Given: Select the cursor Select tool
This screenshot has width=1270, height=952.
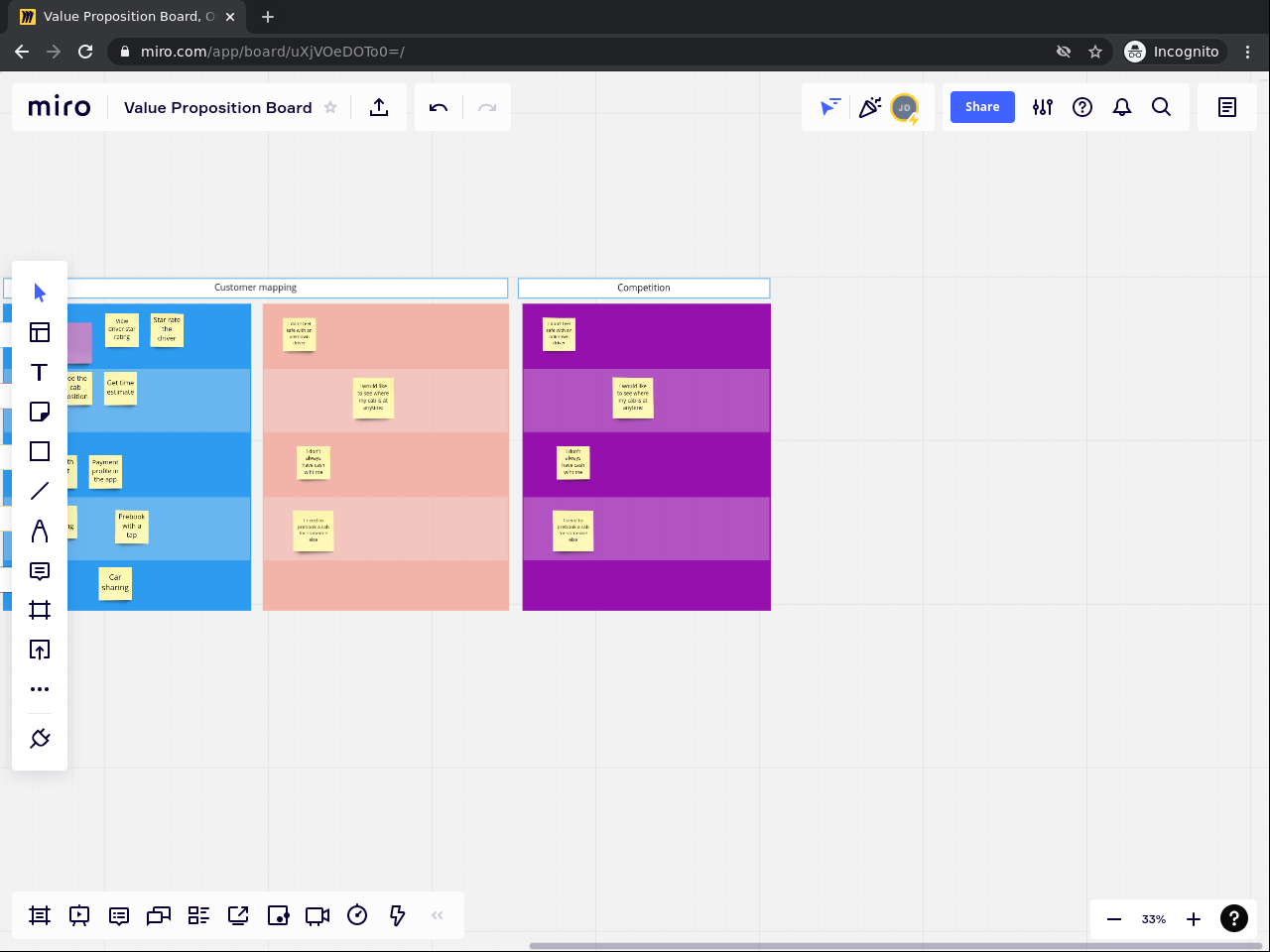Looking at the screenshot, I should pos(40,293).
